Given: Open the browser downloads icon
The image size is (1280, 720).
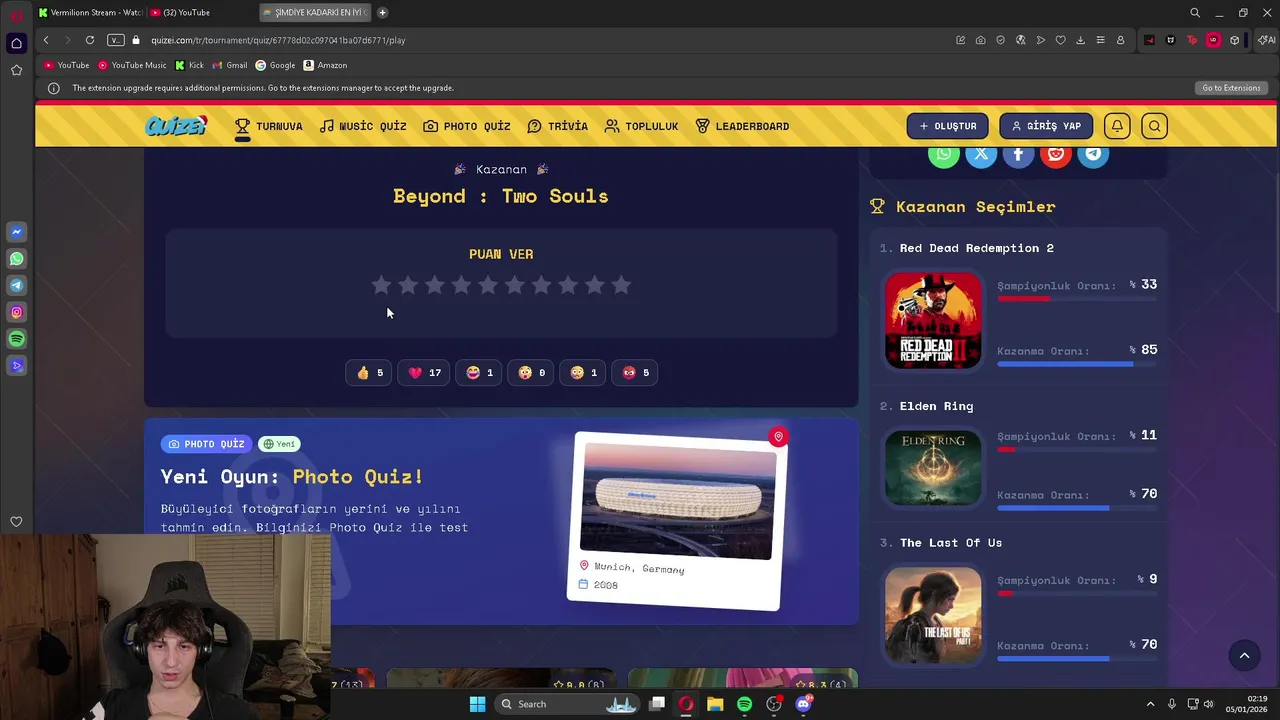Looking at the screenshot, I should coord(1080,40).
